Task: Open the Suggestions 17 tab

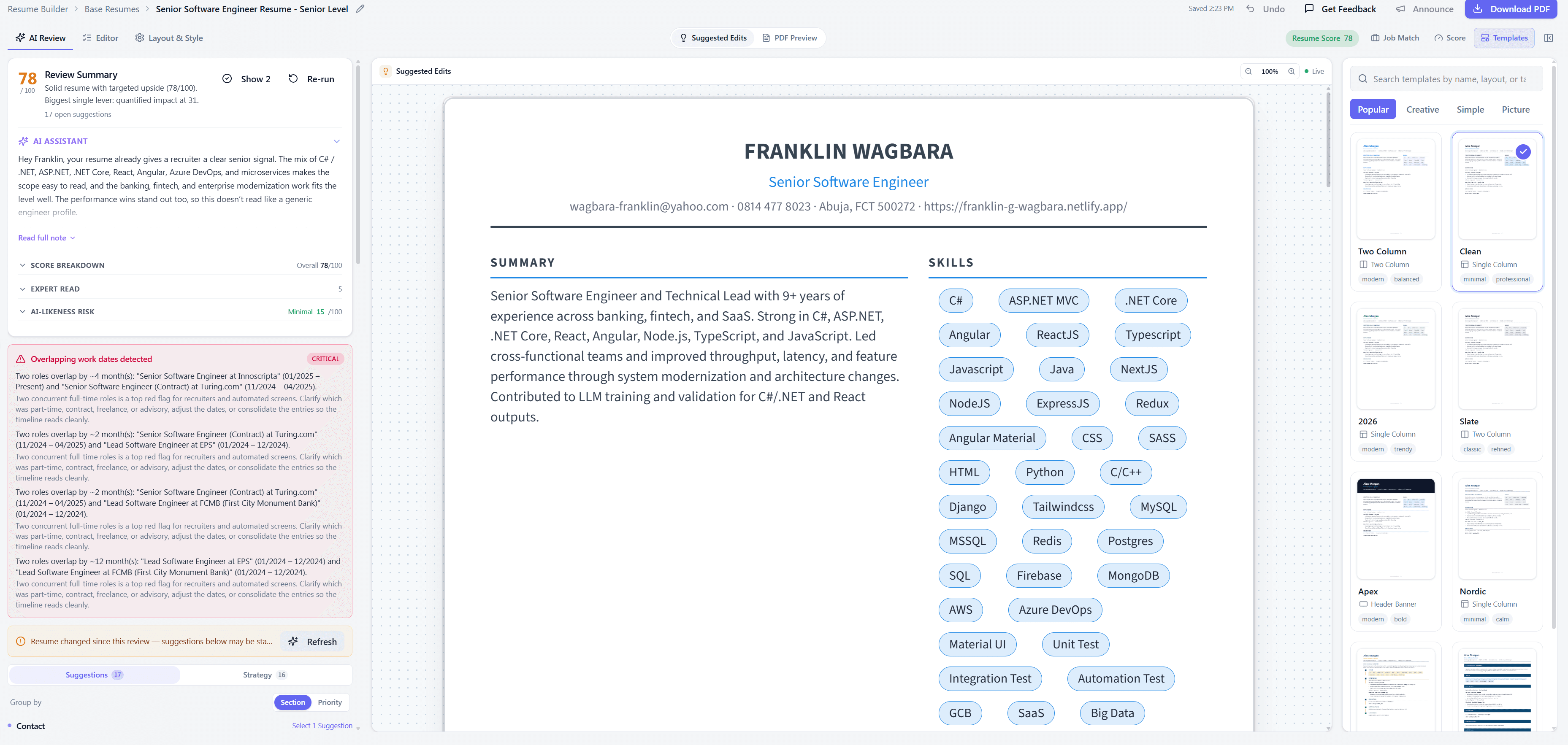Action: (95, 675)
